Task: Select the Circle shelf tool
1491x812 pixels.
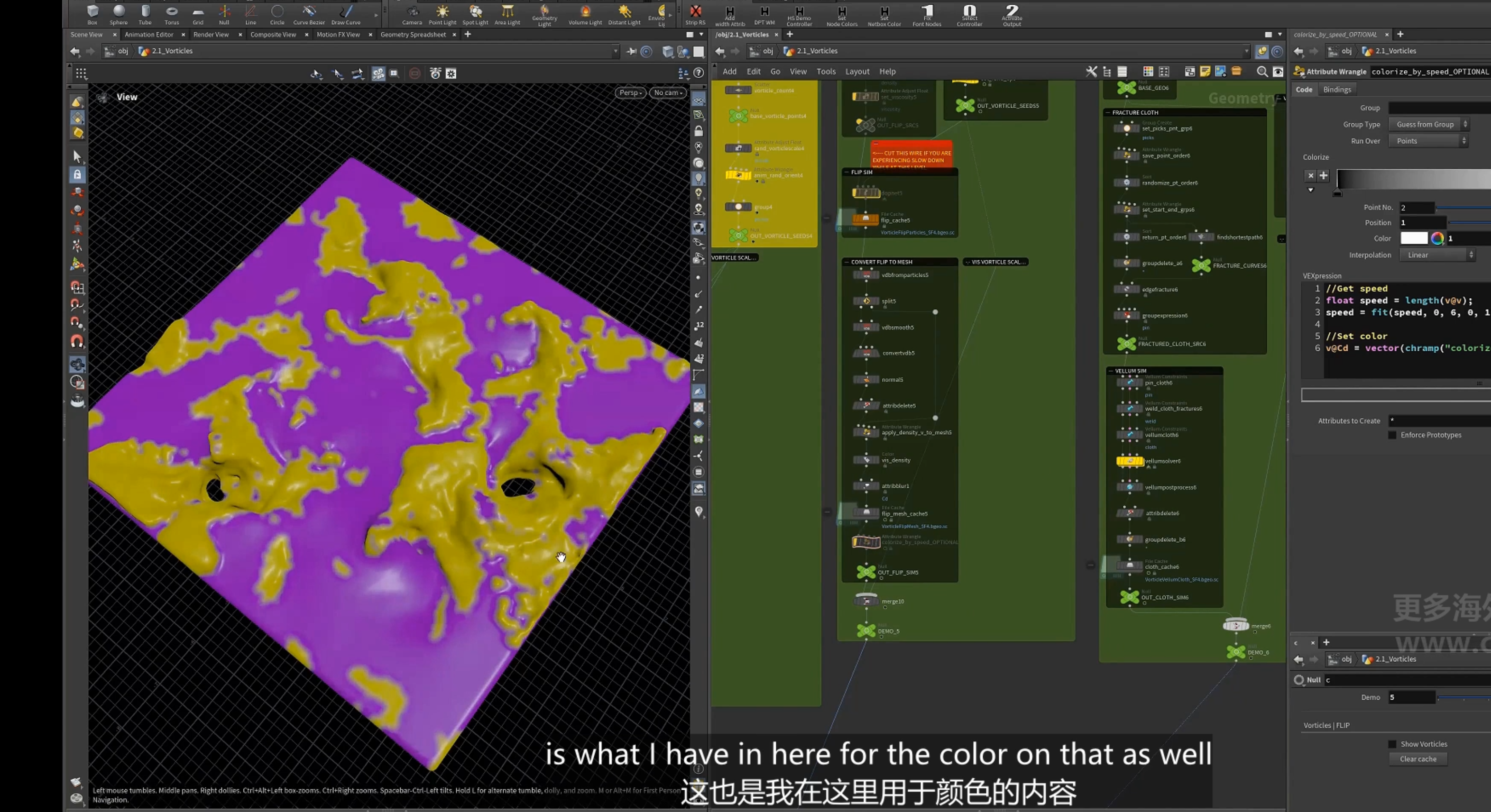Action: click(277, 15)
